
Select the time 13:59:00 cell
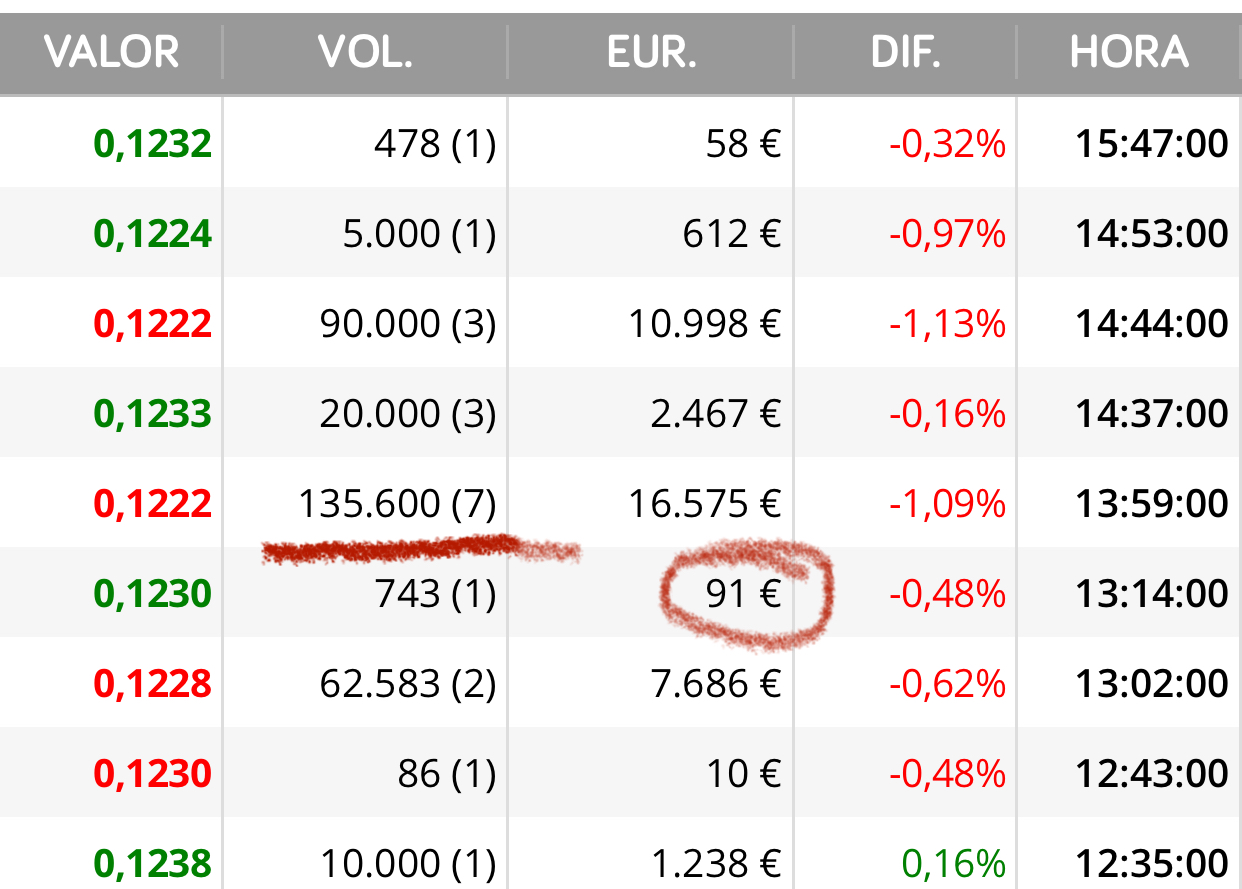pos(1152,504)
